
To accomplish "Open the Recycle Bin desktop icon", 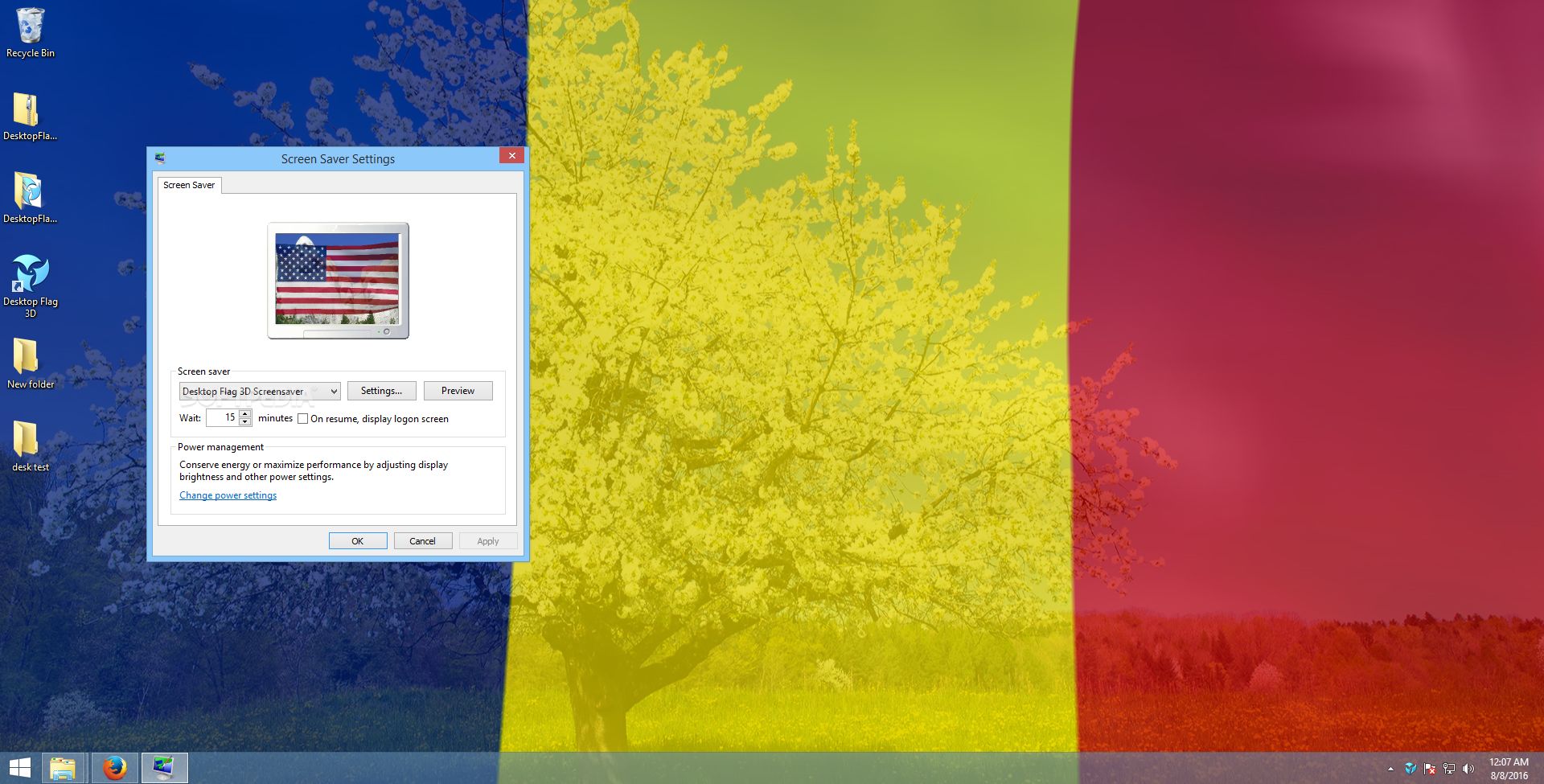I will click(30, 32).
